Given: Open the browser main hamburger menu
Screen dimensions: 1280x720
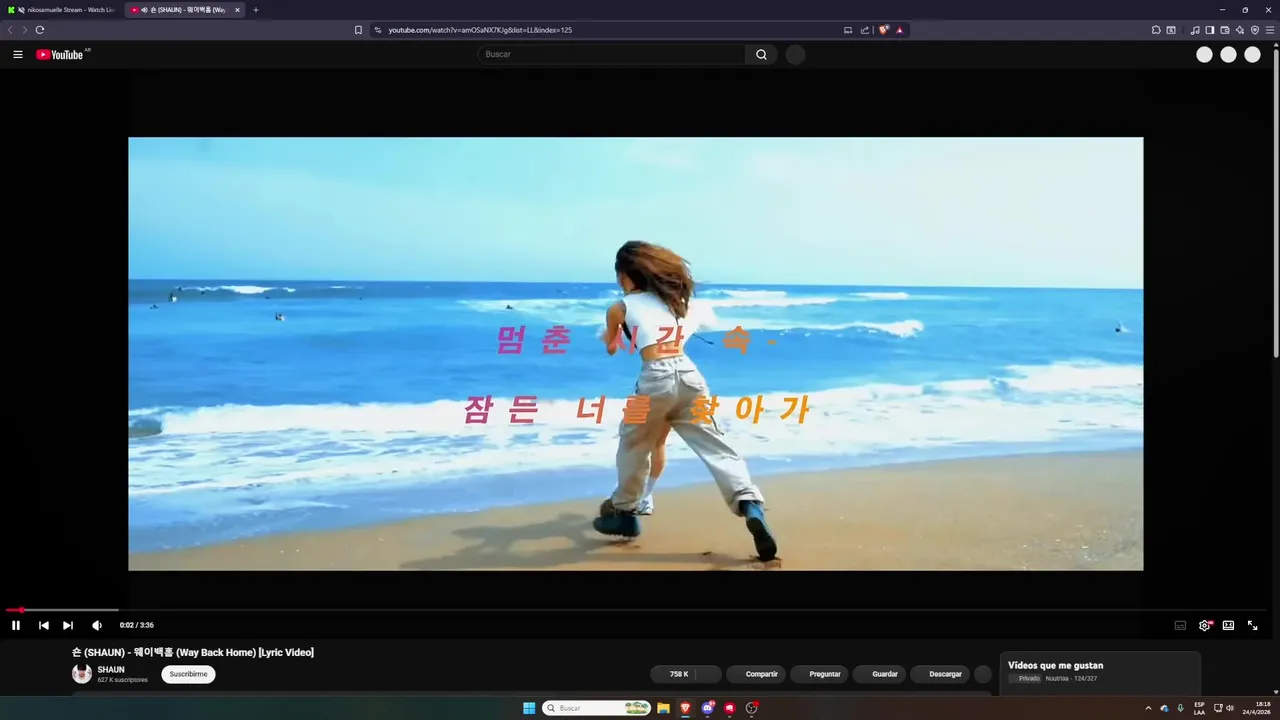Looking at the screenshot, I should [1269, 30].
